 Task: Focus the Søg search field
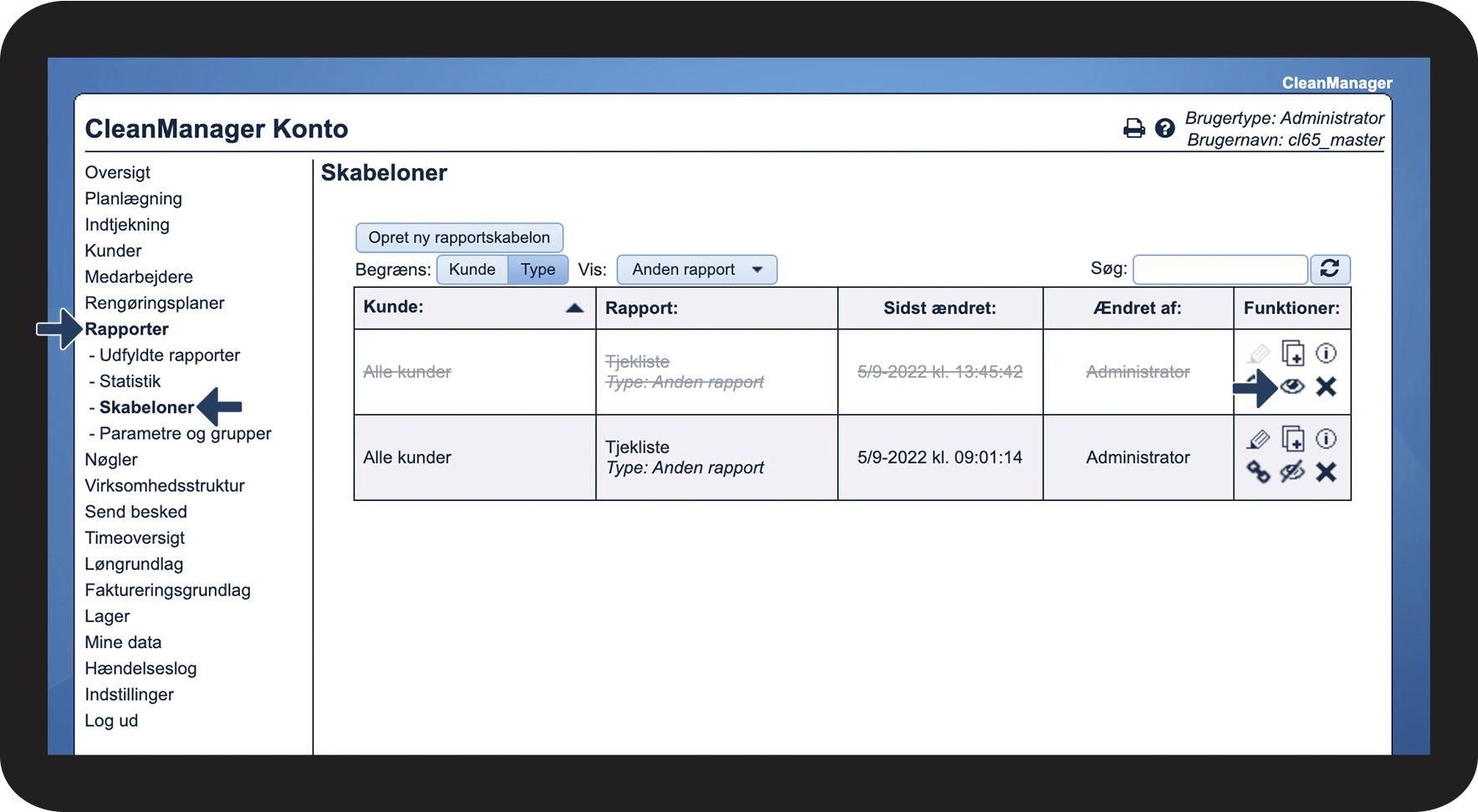pos(1220,269)
